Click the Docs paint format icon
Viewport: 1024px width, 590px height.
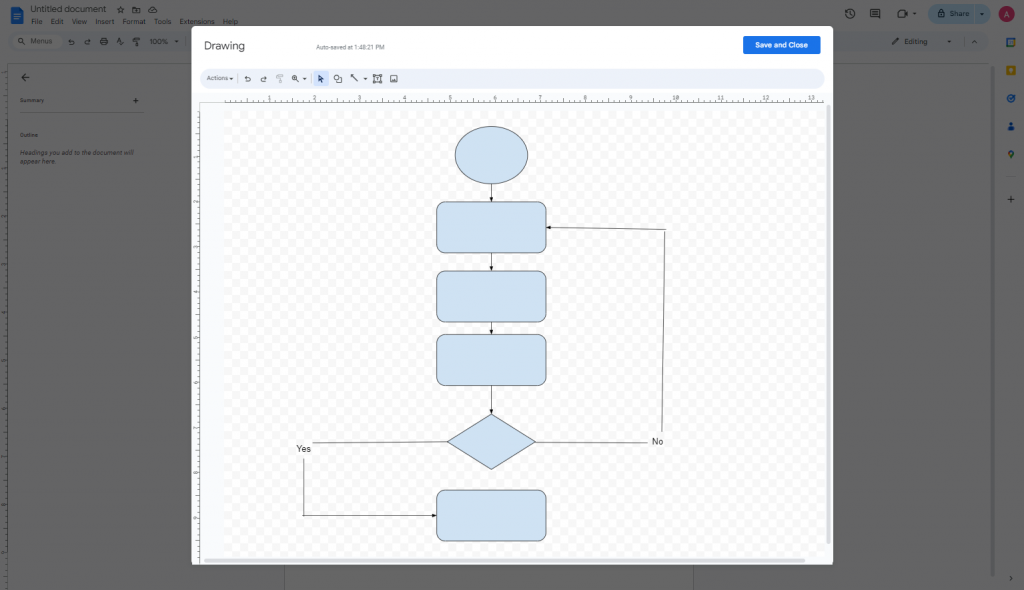[x=136, y=42]
